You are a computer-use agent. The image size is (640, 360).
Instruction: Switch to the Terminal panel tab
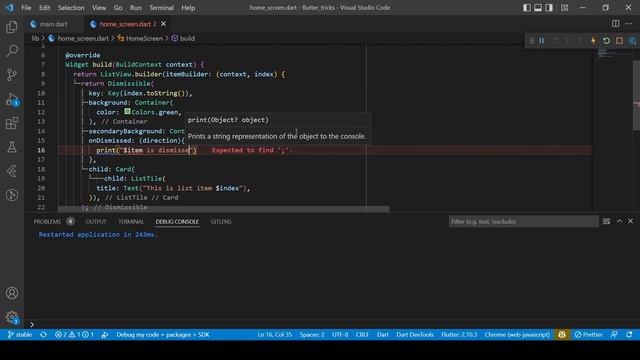[131, 222]
